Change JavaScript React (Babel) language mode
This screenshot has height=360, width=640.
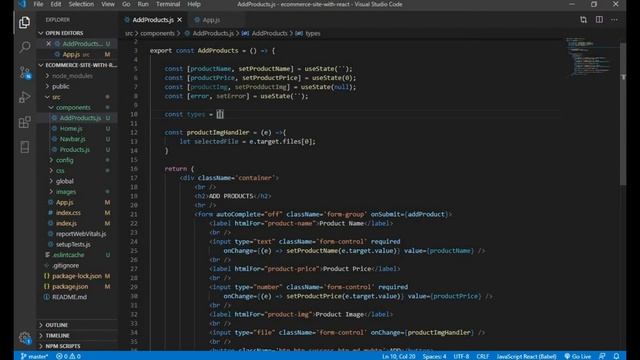coord(526,356)
